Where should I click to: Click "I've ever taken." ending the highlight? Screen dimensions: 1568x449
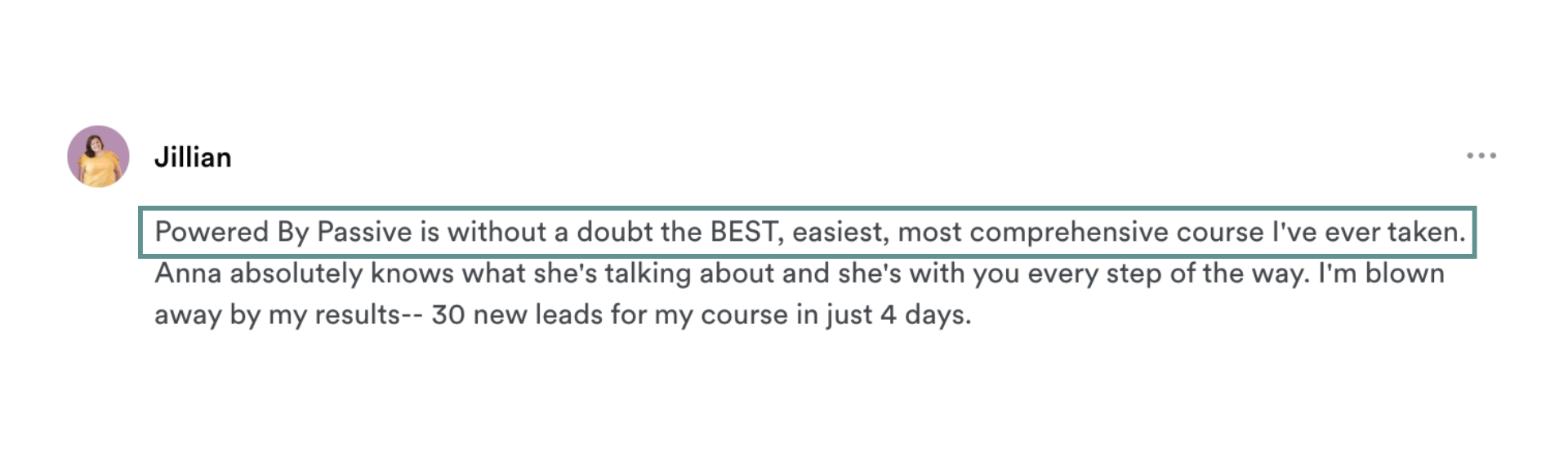point(1368,232)
